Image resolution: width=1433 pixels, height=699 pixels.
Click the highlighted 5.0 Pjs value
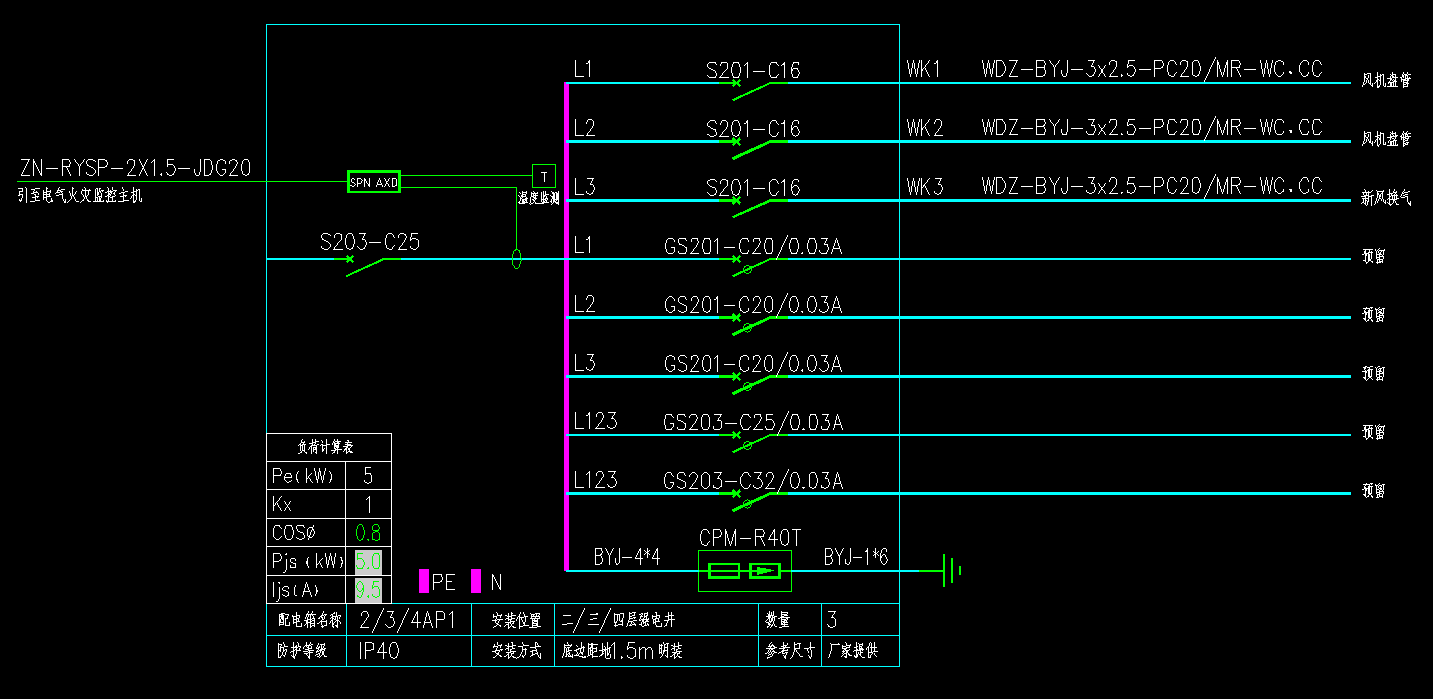point(368,561)
